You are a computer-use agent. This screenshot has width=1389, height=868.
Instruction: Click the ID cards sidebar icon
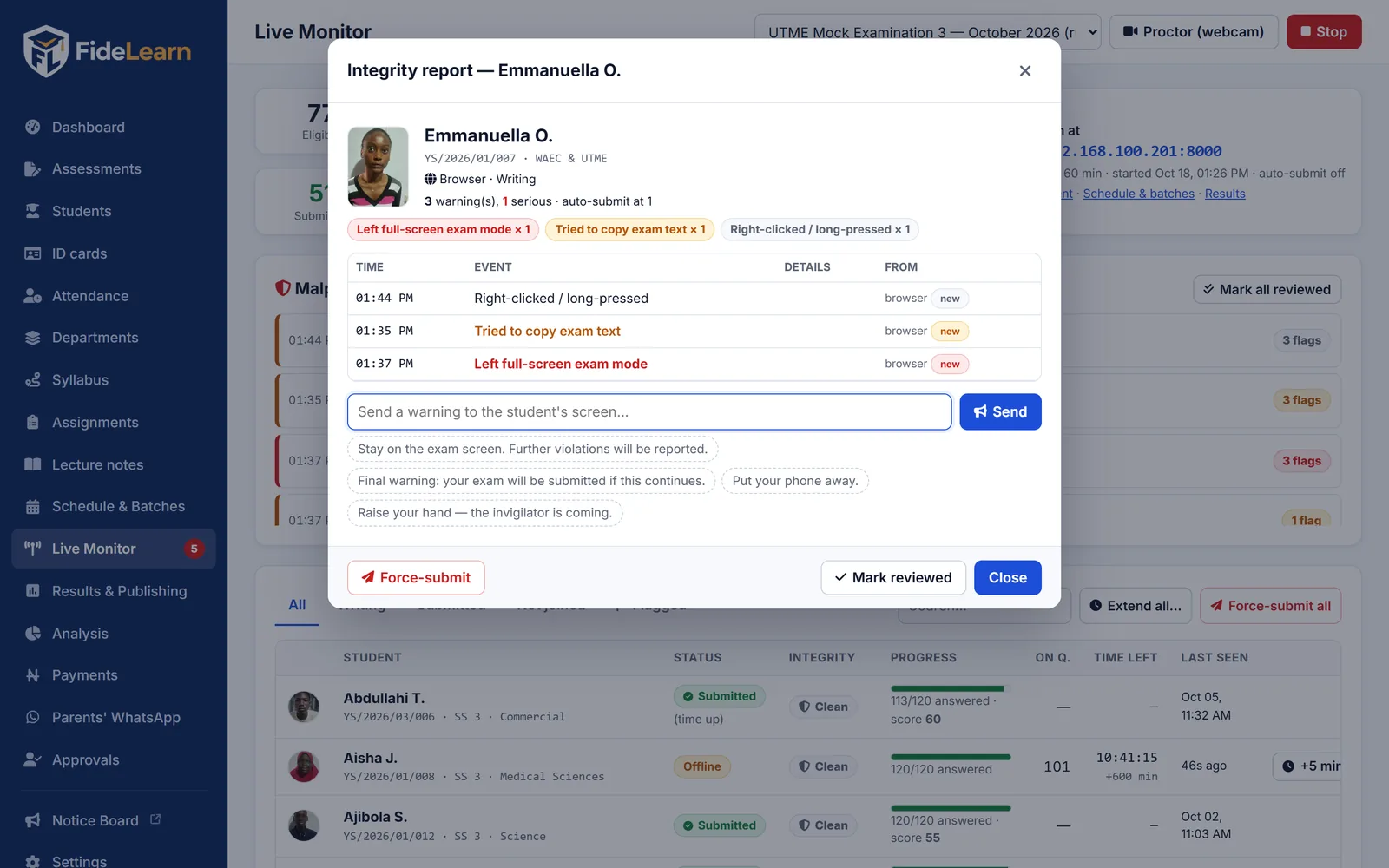coord(33,253)
